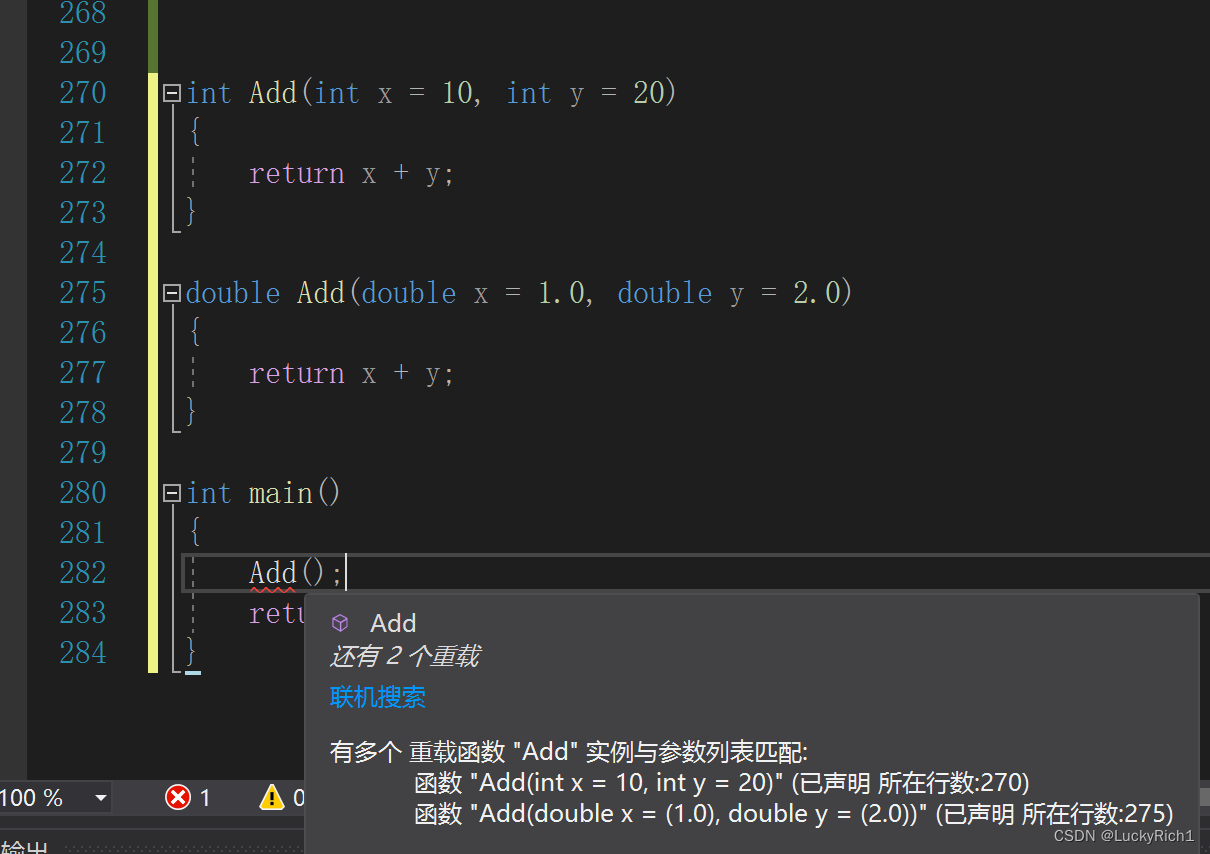
Task: Click the purple Add symbol cube icon in tooltip
Action: pos(341,622)
